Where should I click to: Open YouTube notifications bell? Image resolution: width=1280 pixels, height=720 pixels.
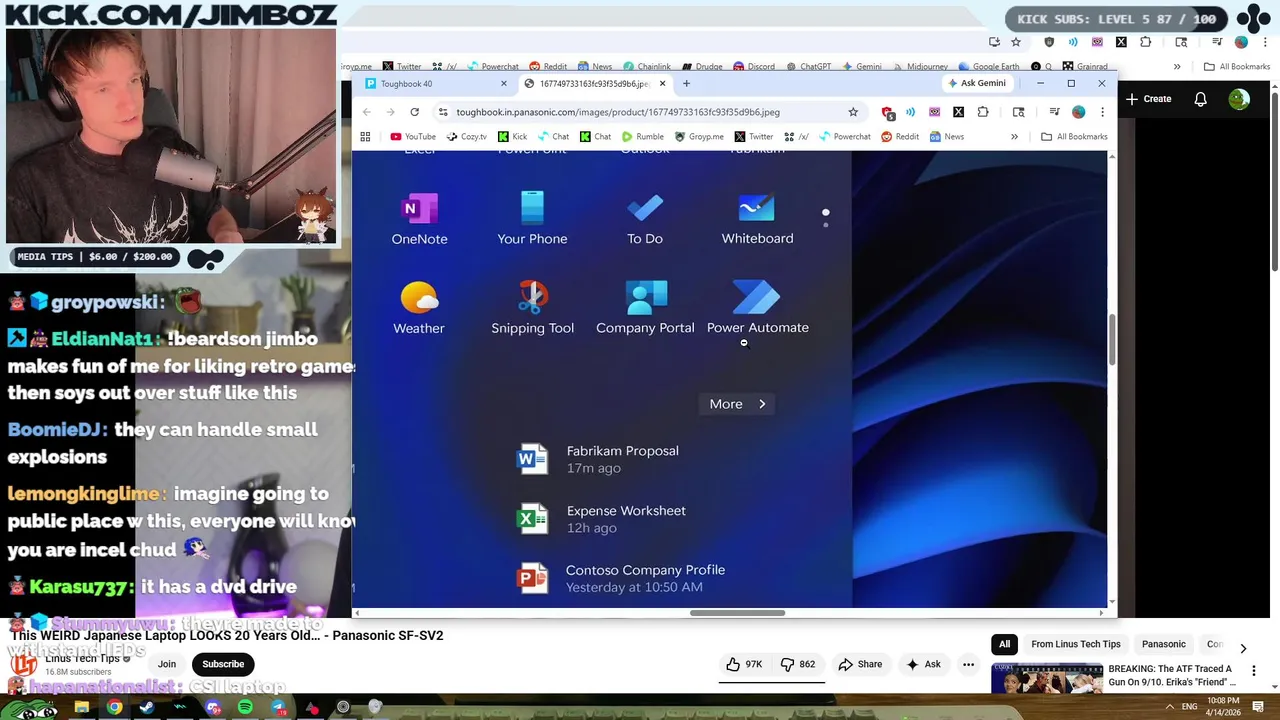point(1200,99)
